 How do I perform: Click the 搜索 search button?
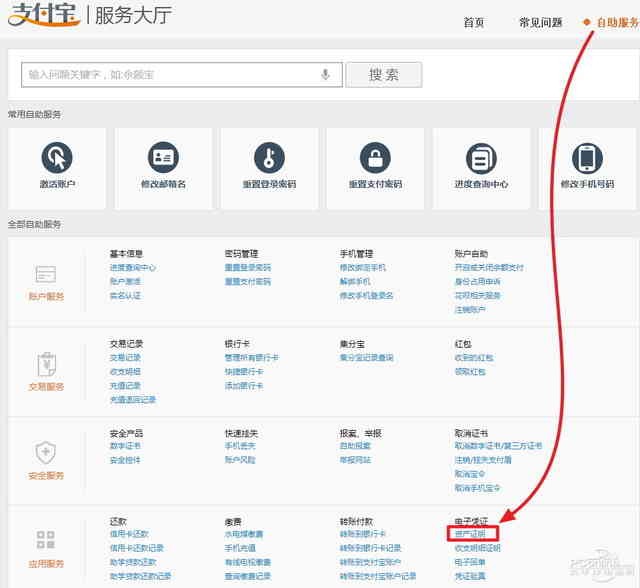[384, 75]
